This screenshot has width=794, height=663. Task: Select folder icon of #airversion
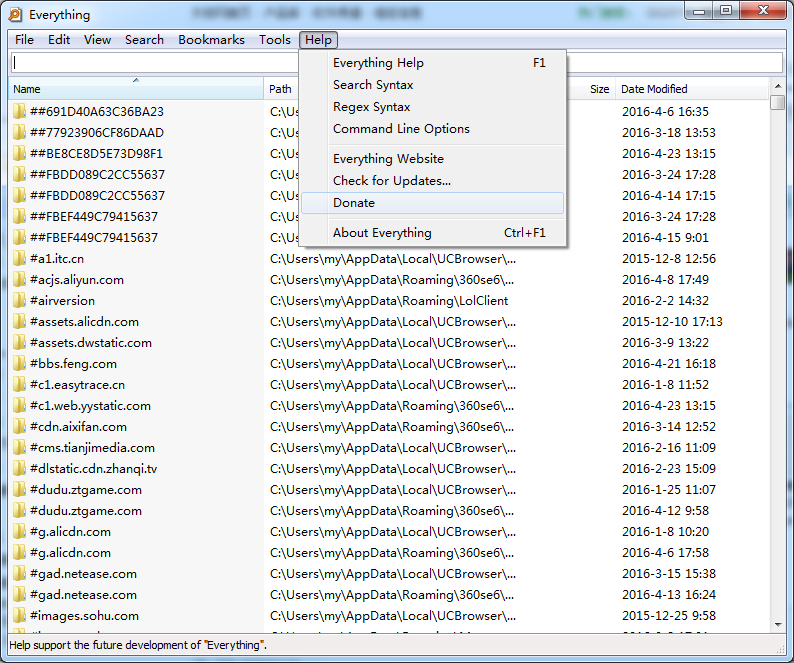coord(19,300)
